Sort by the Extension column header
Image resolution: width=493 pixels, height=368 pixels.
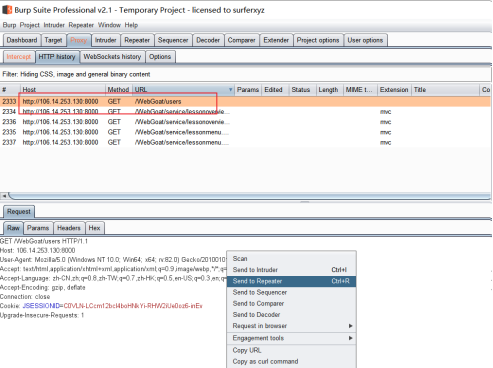394,90
